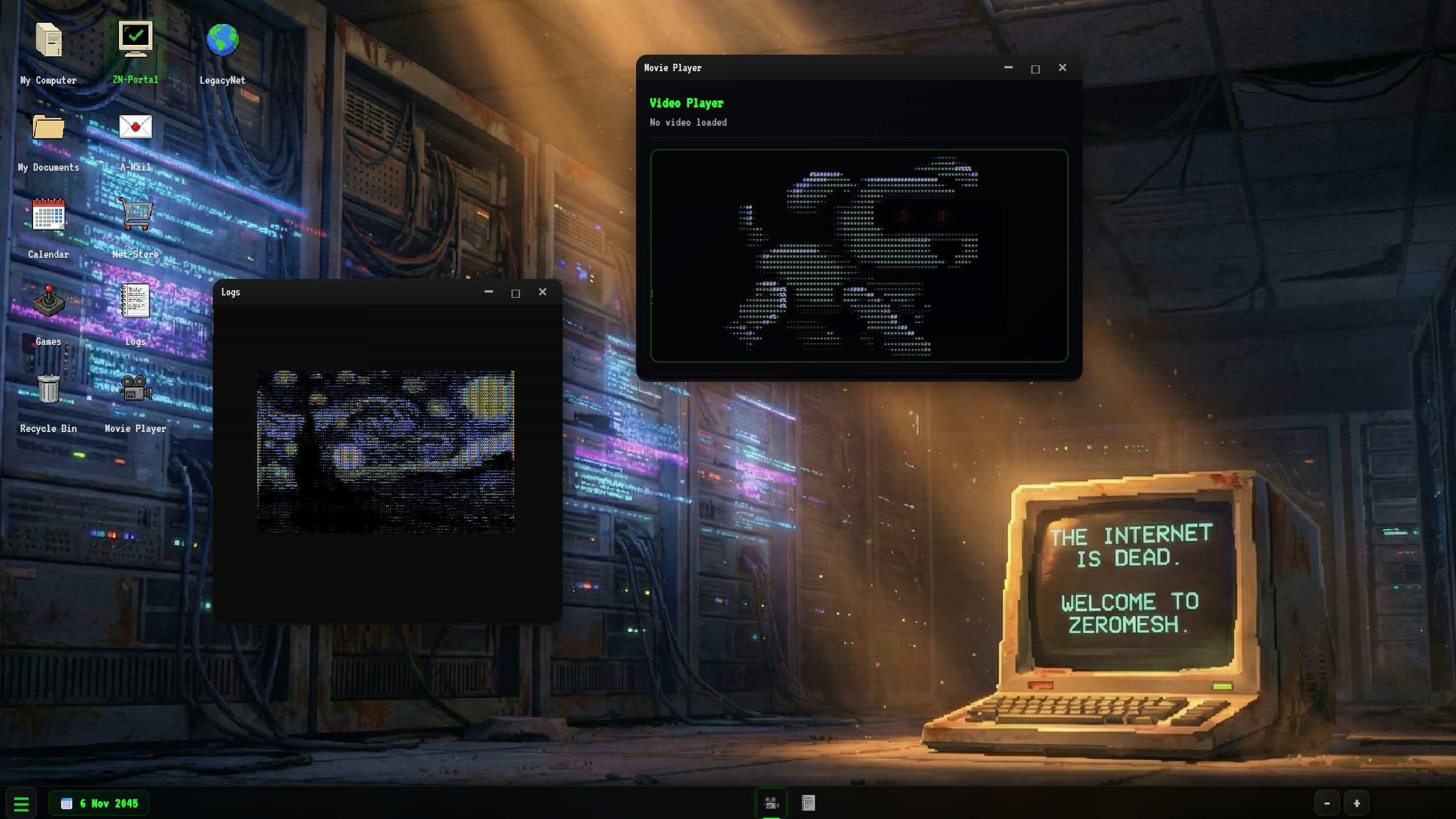Launch ZN-Portal from the desktop
This screenshot has height=819, width=1456.
tap(135, 39)
